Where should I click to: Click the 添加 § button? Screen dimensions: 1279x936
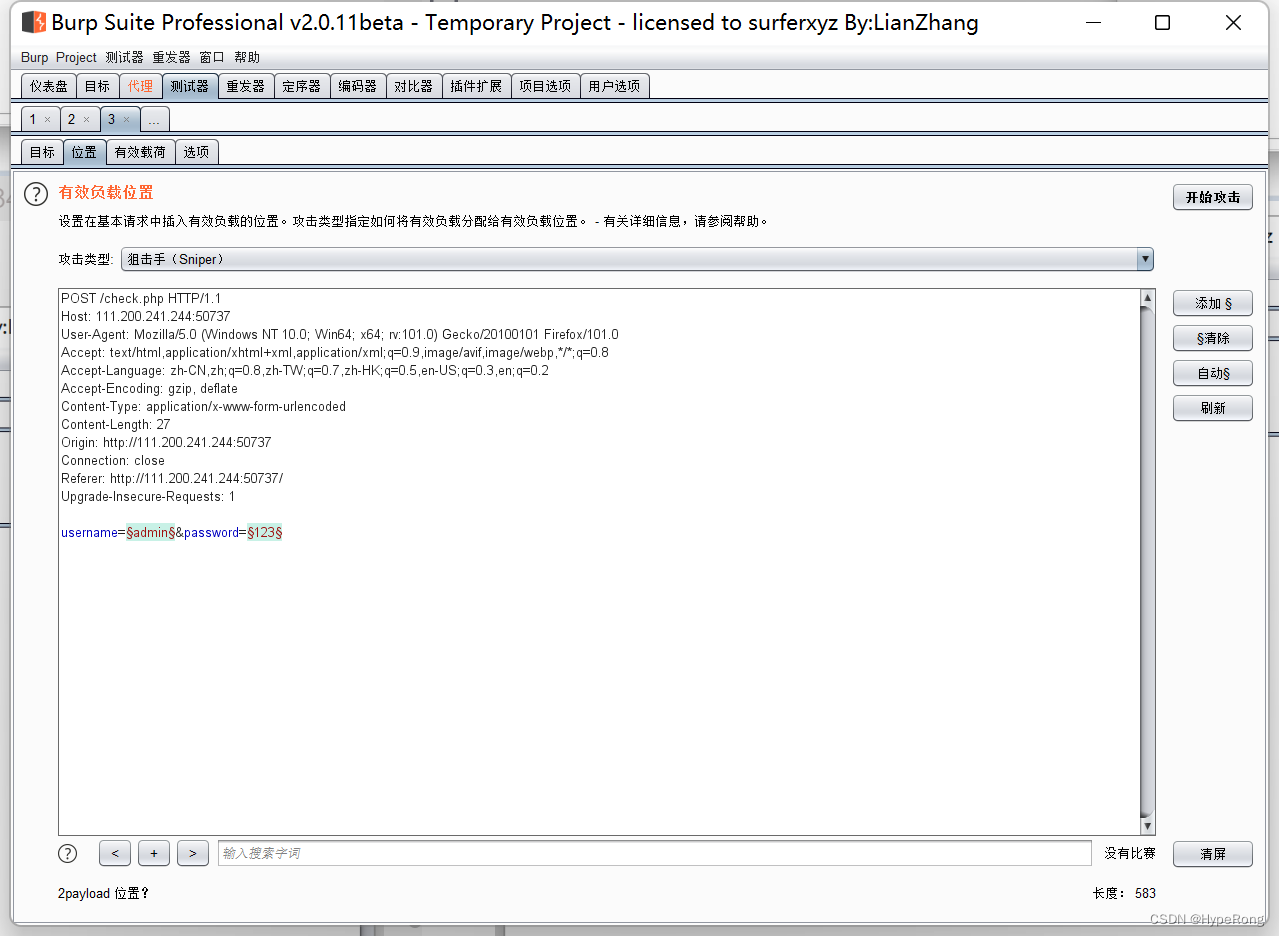pyautogui.click(x=1213, y=303)
